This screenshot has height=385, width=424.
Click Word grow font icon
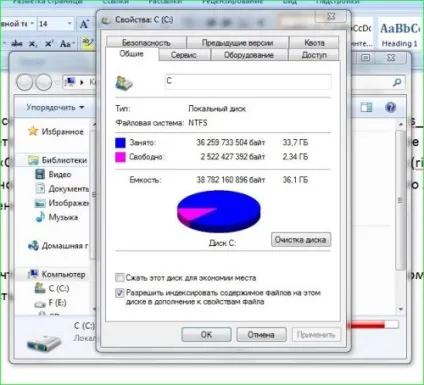pyautogui.click(x=84, y=24)
